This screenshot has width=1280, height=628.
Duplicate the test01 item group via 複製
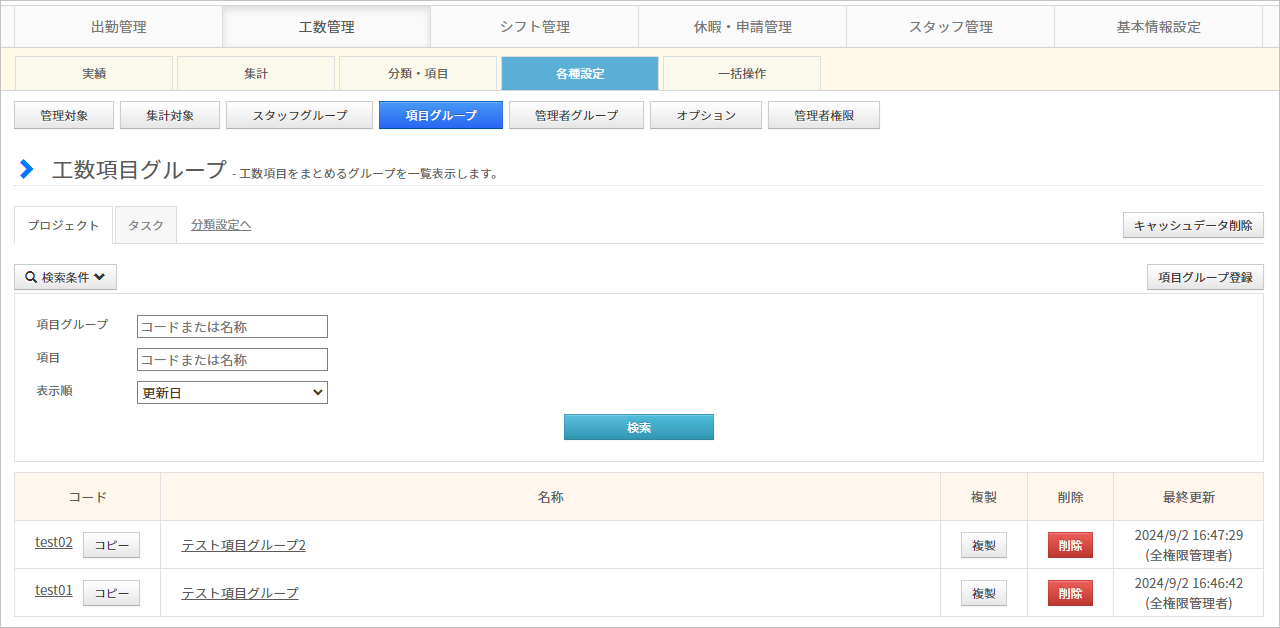(983, 593)
